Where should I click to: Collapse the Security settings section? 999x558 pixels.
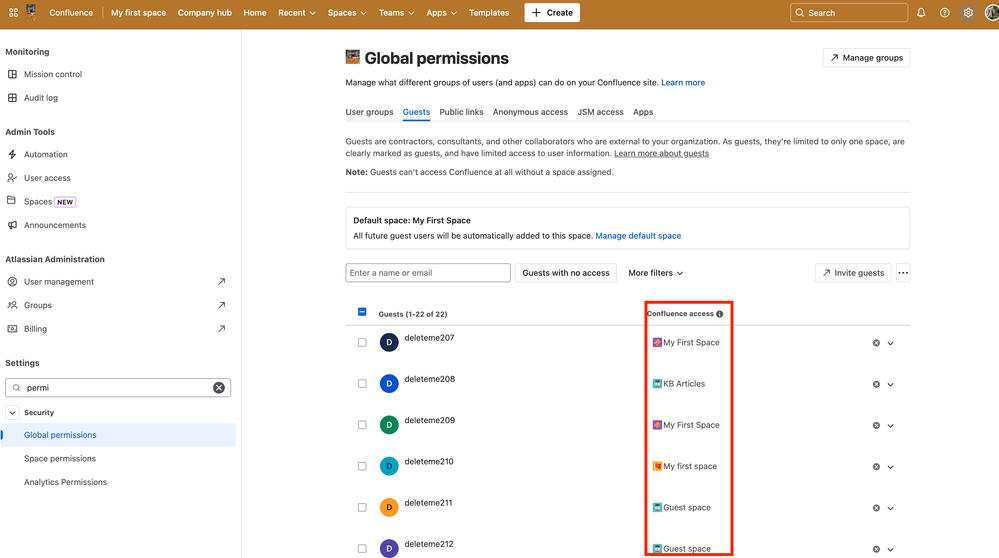12,413
